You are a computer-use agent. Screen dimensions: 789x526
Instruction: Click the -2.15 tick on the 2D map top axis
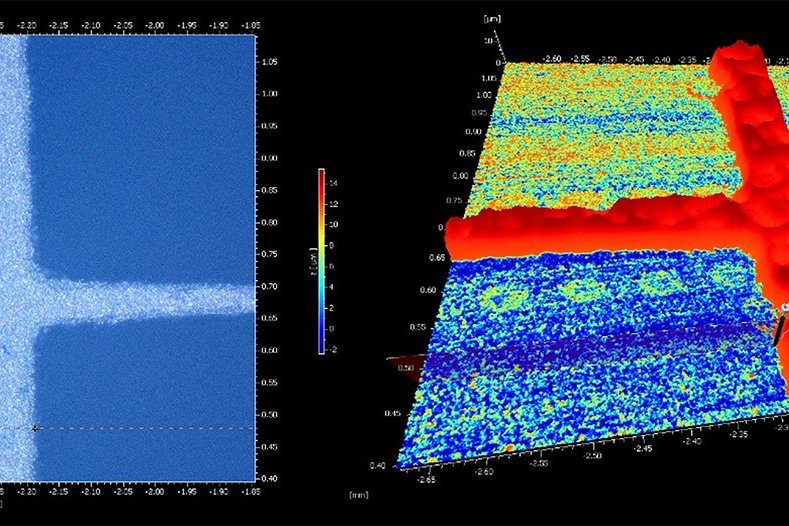[59, 26]
